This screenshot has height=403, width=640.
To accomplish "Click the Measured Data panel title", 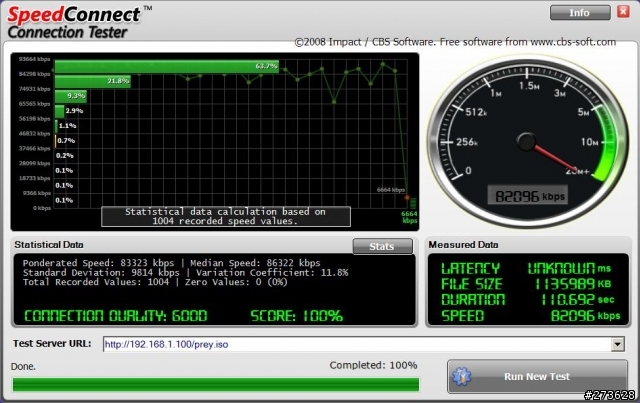I will click(x=463, y=245).
